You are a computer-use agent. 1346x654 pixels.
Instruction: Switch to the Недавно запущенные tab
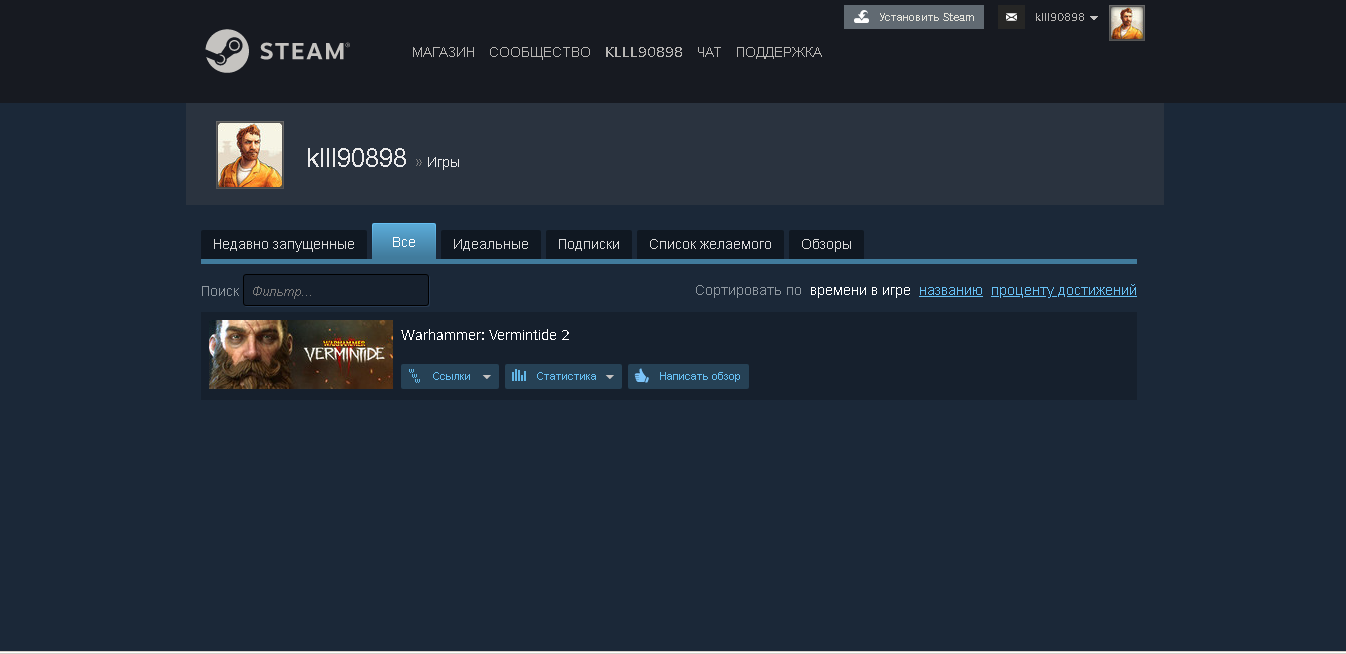284,244
